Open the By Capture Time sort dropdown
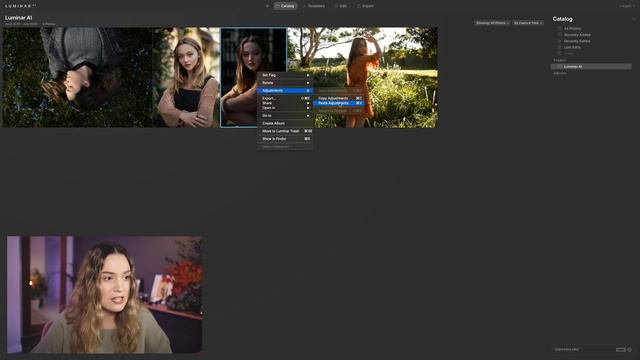The height and width of the screenshot is (360, 640). [528, 23]
